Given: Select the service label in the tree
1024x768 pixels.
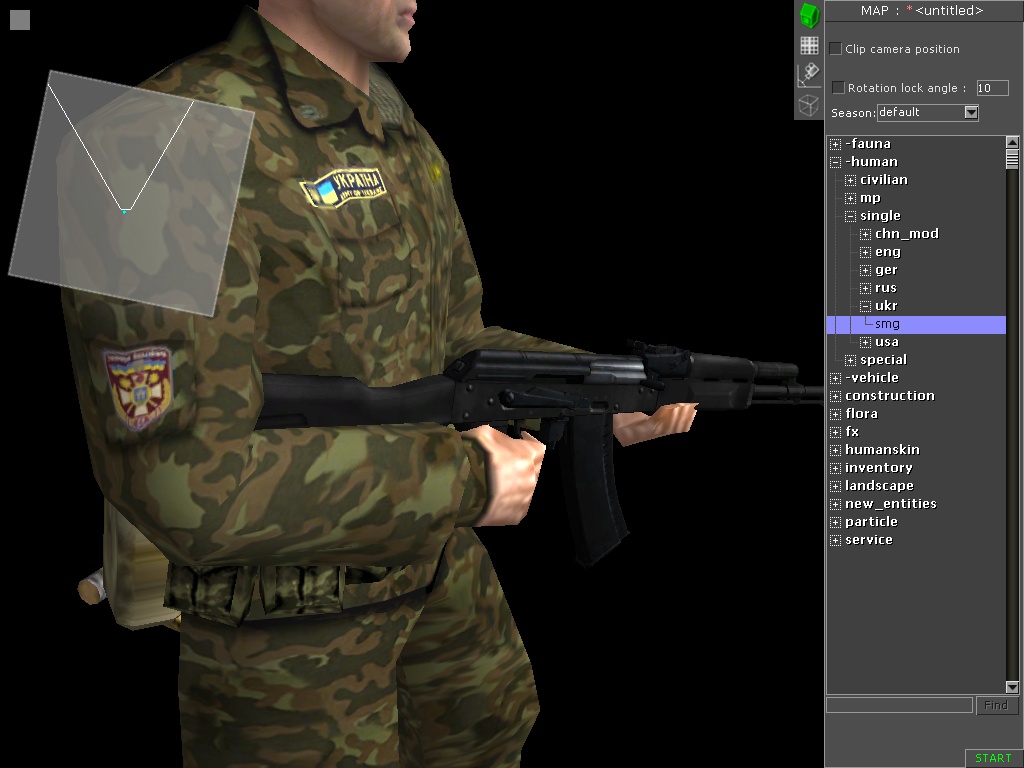Looking at the screenshot, I should tap(869, 540).
